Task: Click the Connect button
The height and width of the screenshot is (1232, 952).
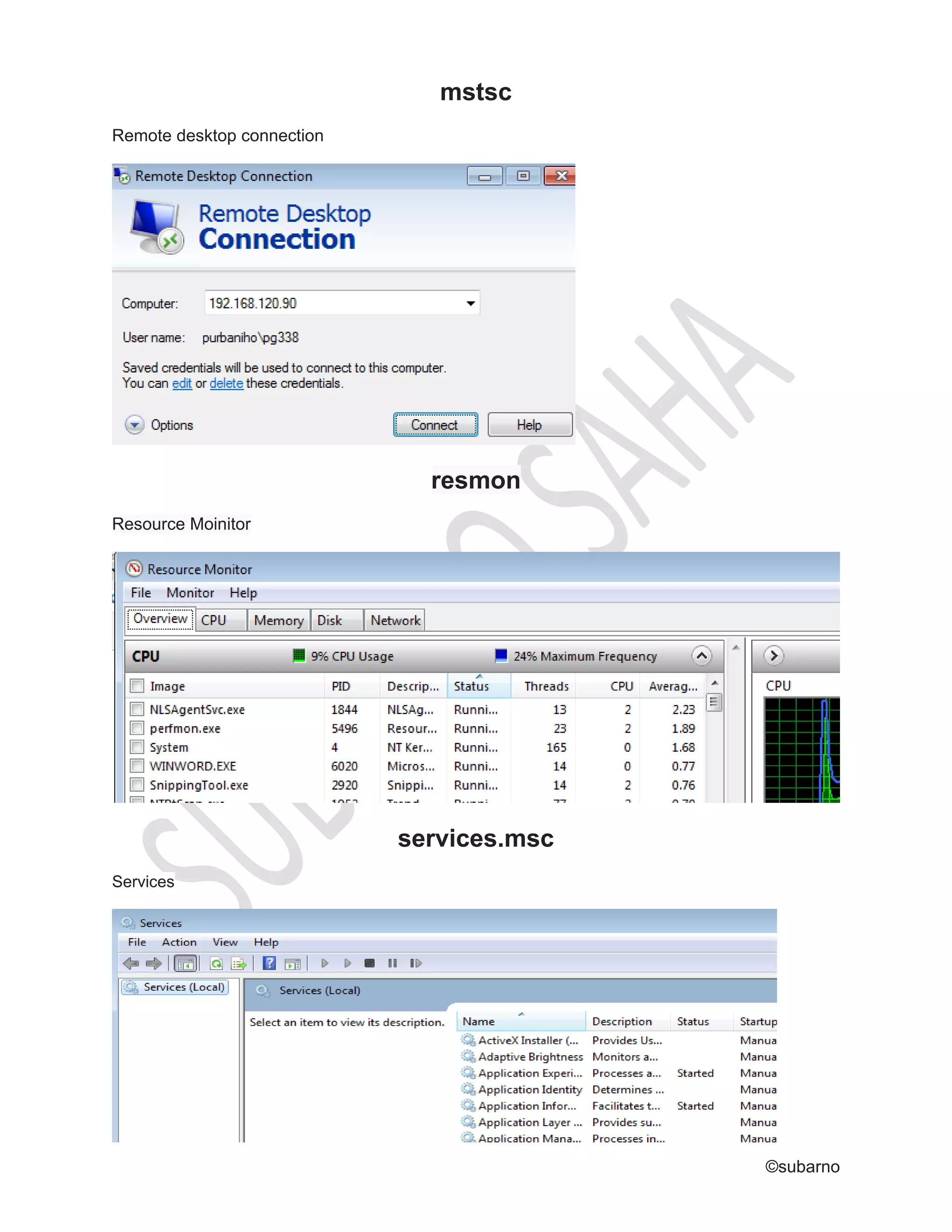Action: (x=435, y=425)
